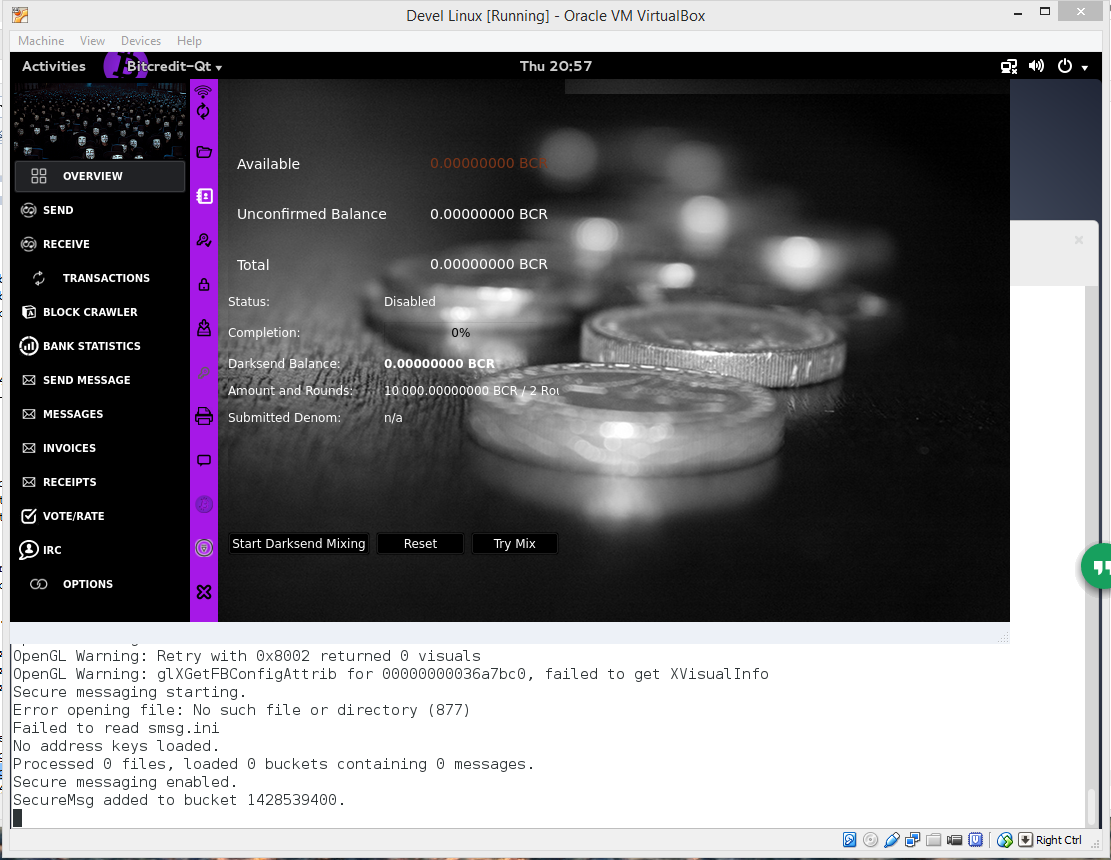Click the backup wallet tray icon

point(204,328)
